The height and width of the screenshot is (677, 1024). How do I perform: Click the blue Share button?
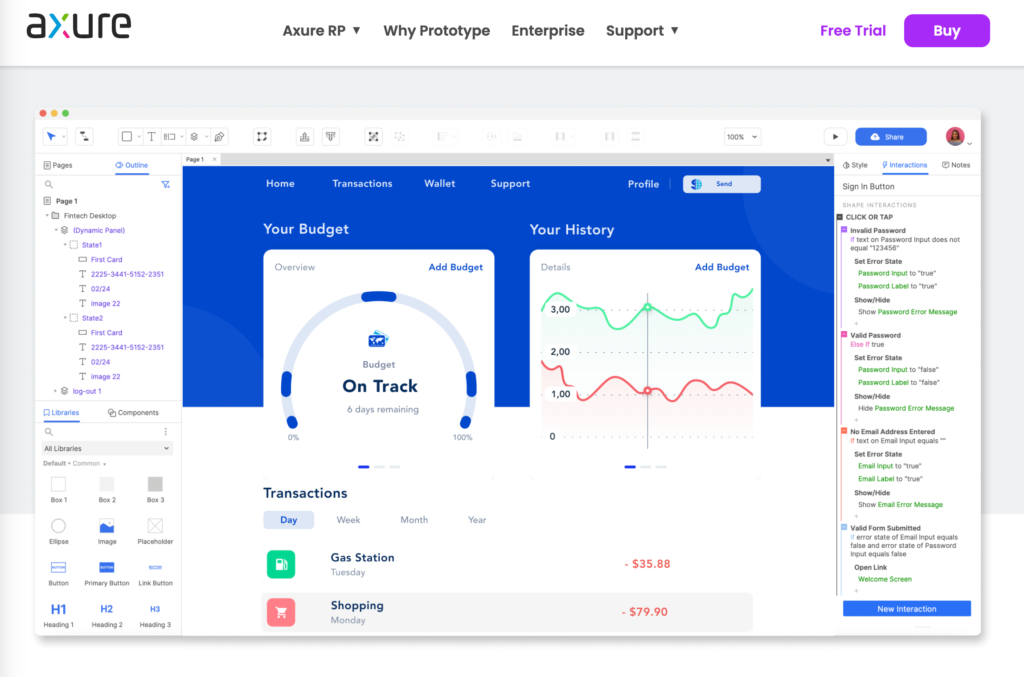tap(891, 136)
